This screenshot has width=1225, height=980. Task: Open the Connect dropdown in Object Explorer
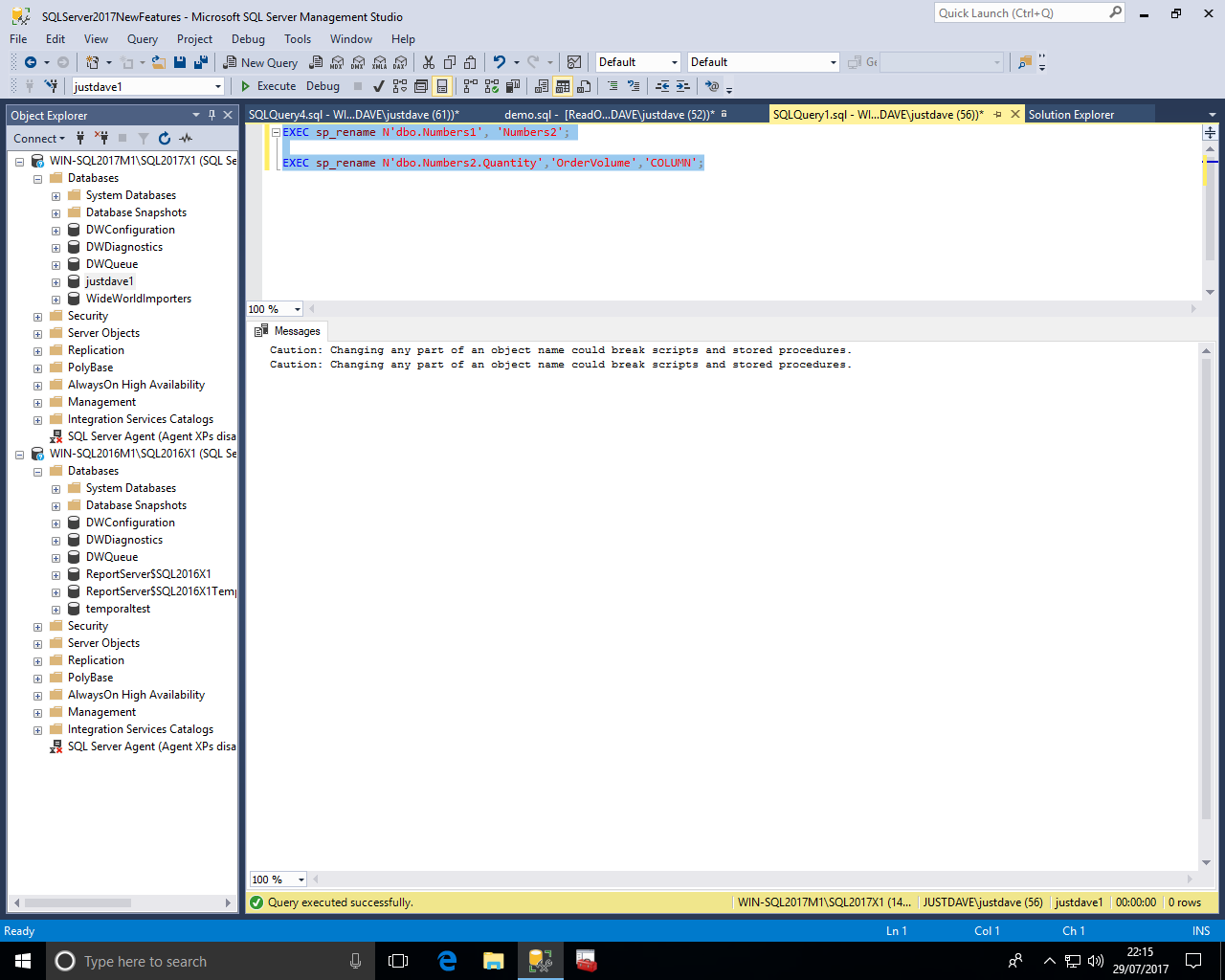(x=39, y=139)
